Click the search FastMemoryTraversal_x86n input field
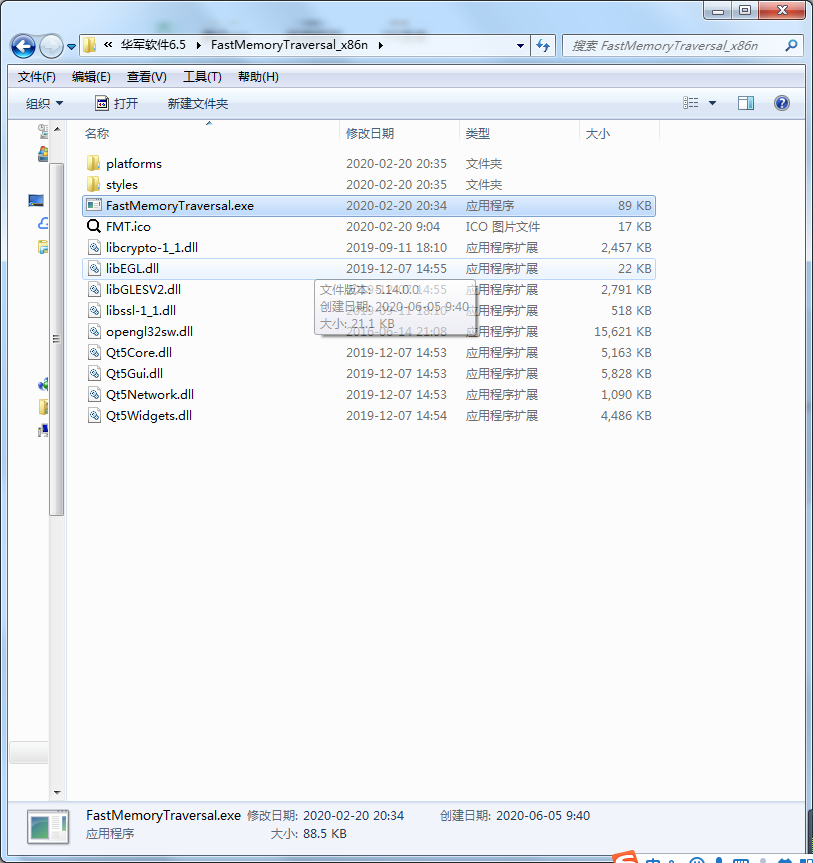Image resolution: width=813 pixels, height=863 pixels. click(673, 46)
